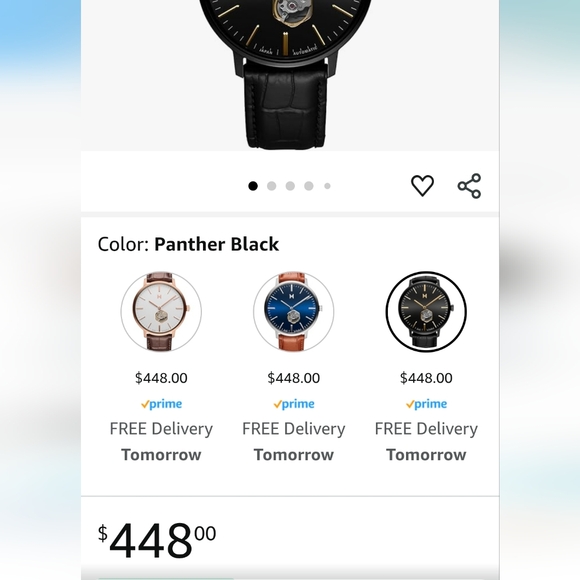Open the main black watch product image
Viewport: 580px width, 580px height.
point(286,74)
